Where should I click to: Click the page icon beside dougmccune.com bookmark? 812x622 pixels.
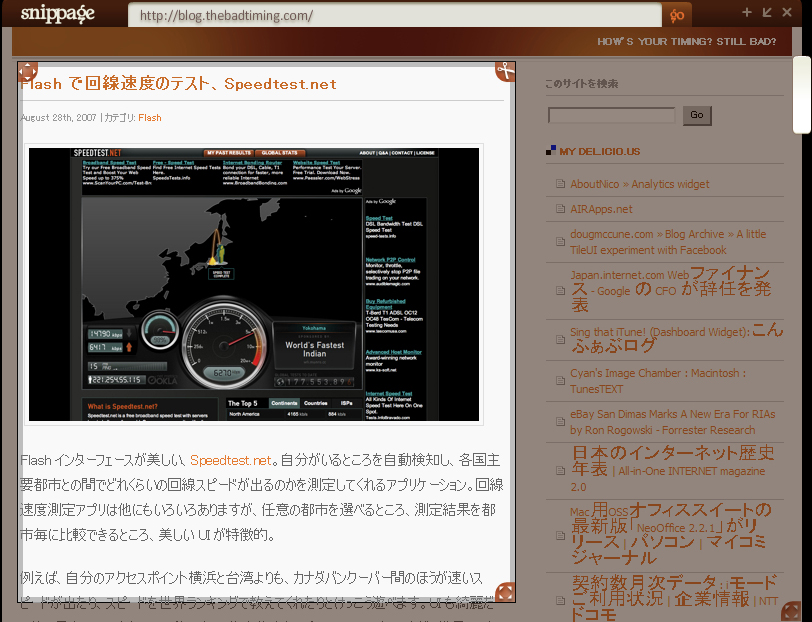560,242
